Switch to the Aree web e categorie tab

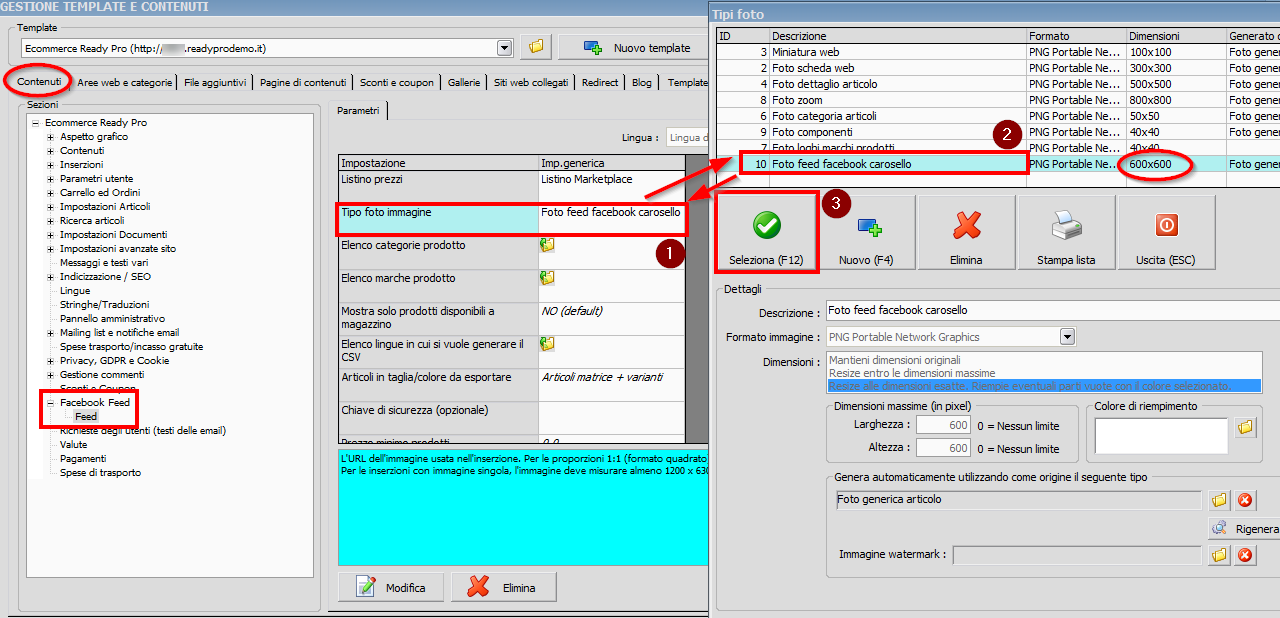125,83
